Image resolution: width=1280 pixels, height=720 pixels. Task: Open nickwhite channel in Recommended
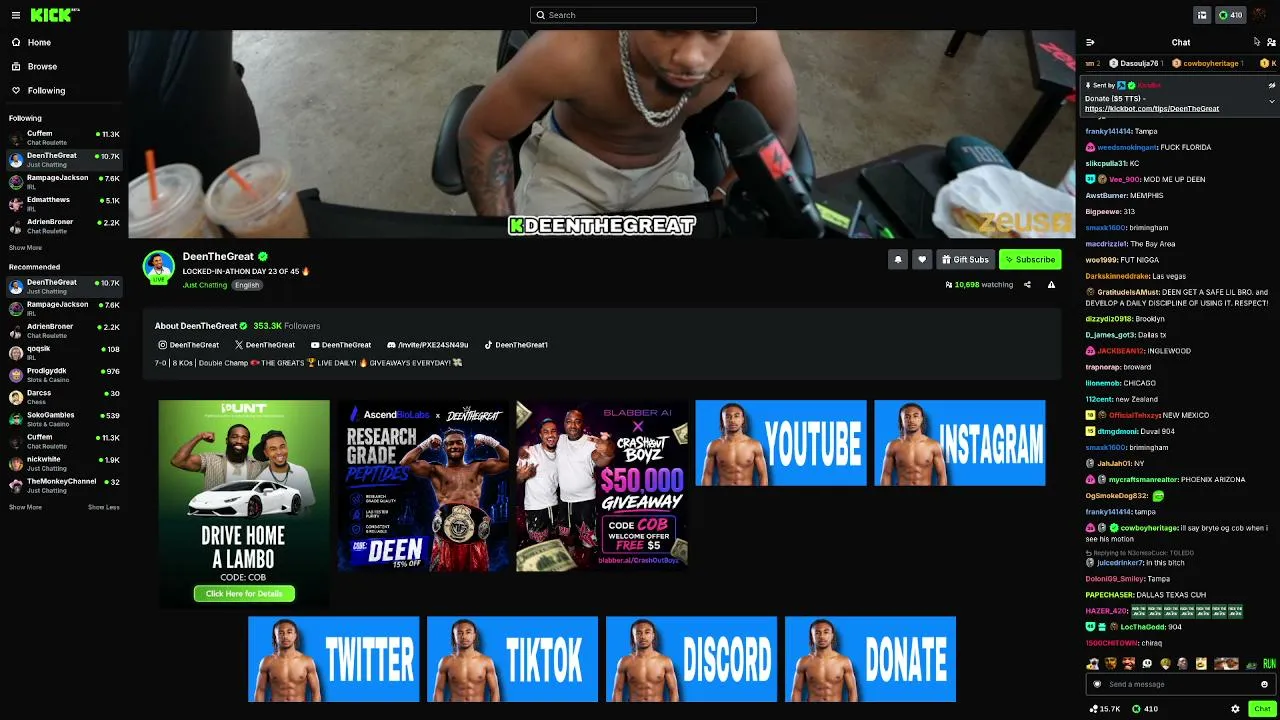[64, 463]
